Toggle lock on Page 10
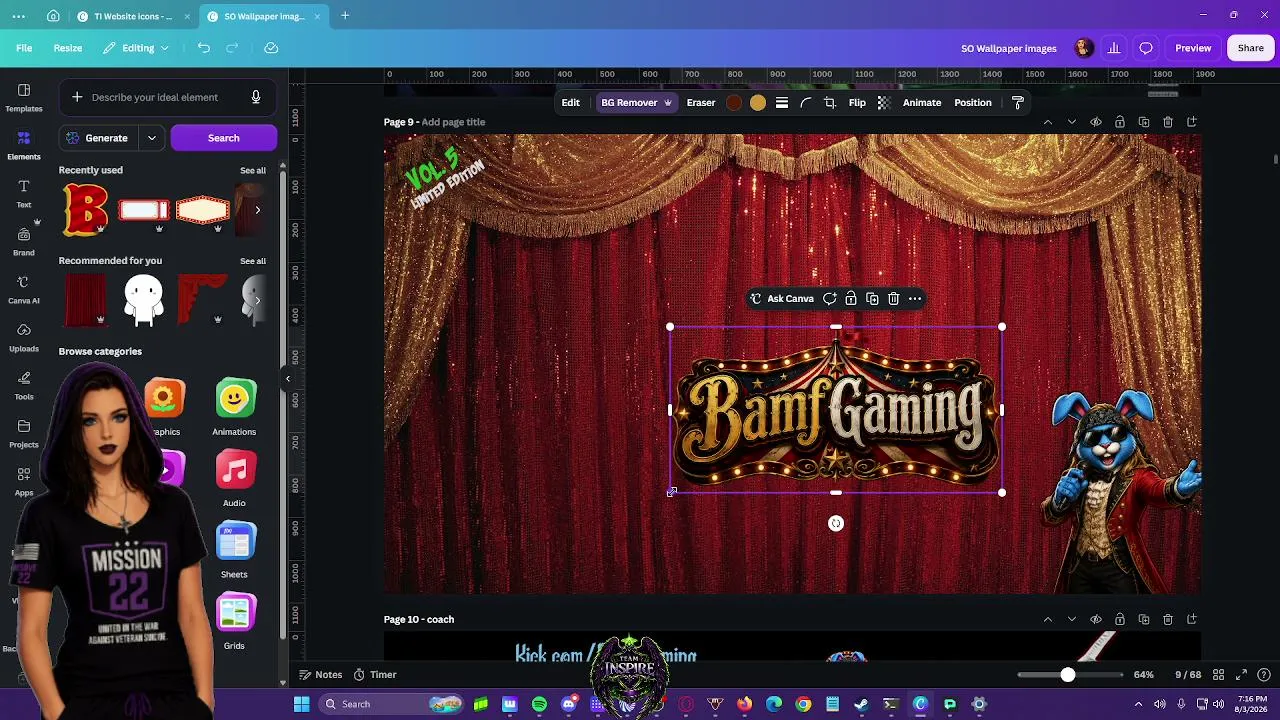Viewport: 1280px width, 720px height. tap(1120, 619)
